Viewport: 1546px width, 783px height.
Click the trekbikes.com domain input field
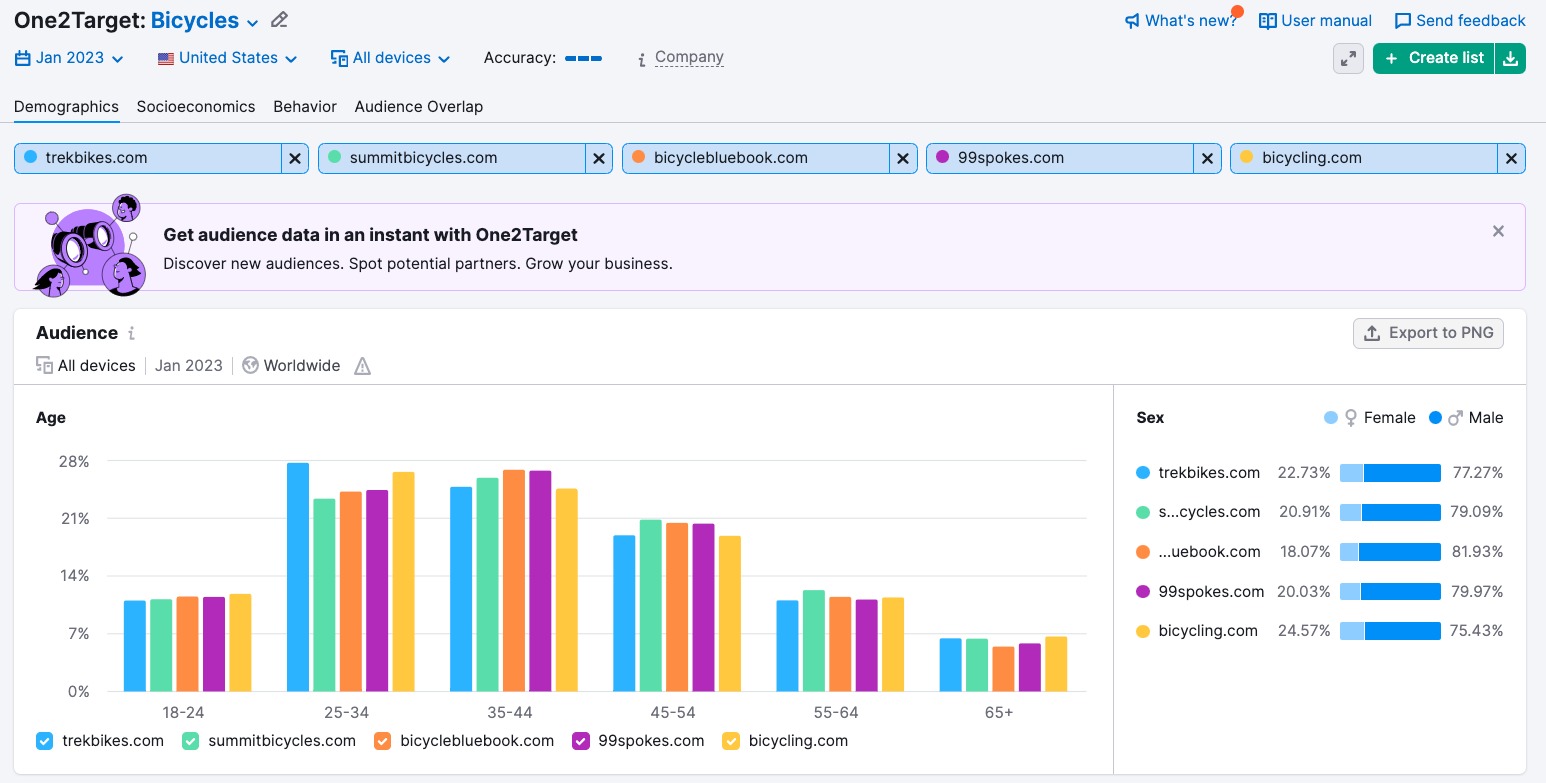(x=148, y=158)
